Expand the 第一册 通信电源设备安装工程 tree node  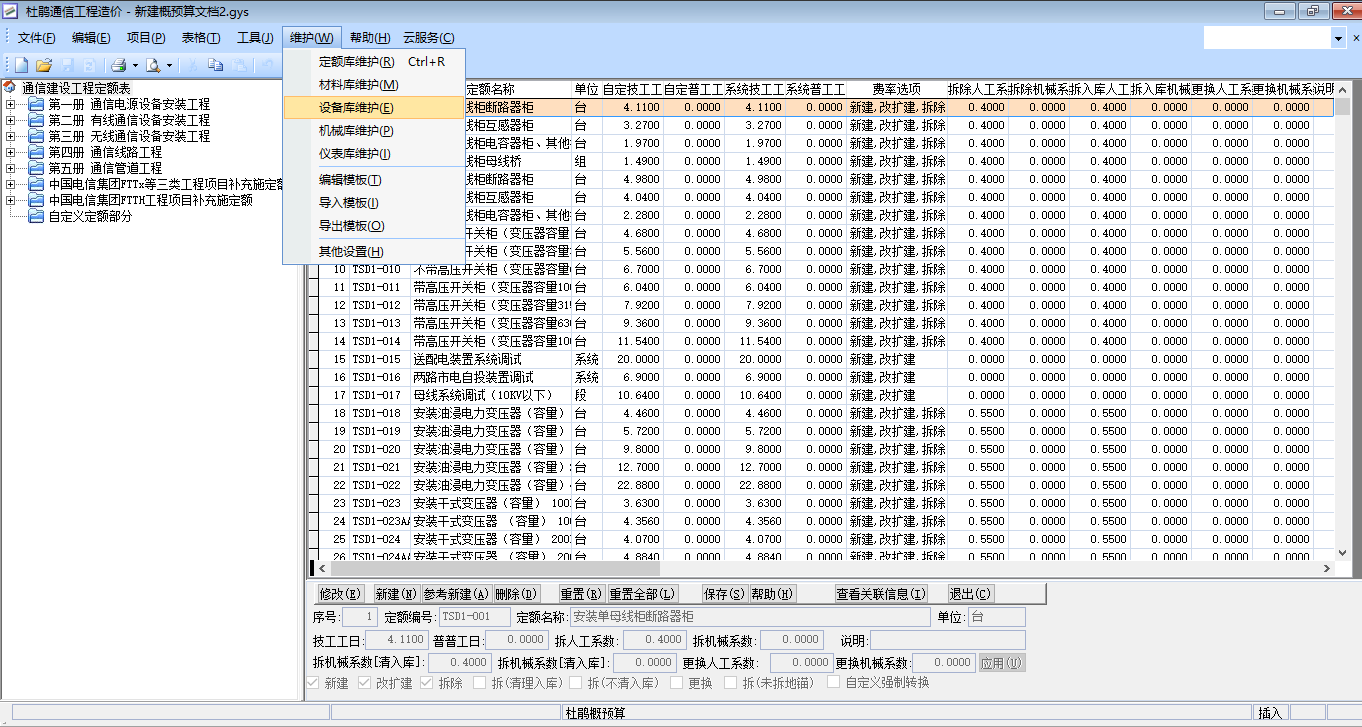coord(11,104)
